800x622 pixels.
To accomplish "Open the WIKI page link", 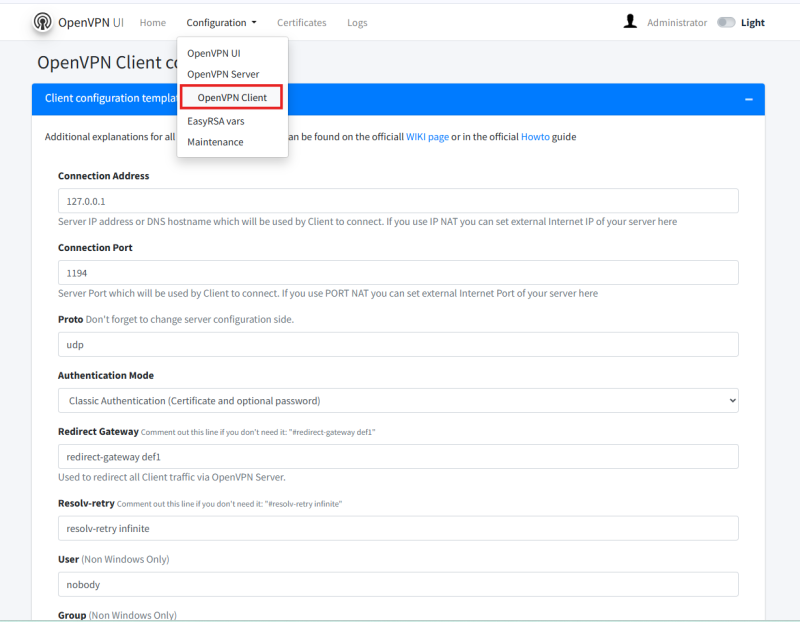I will [427, 137].
